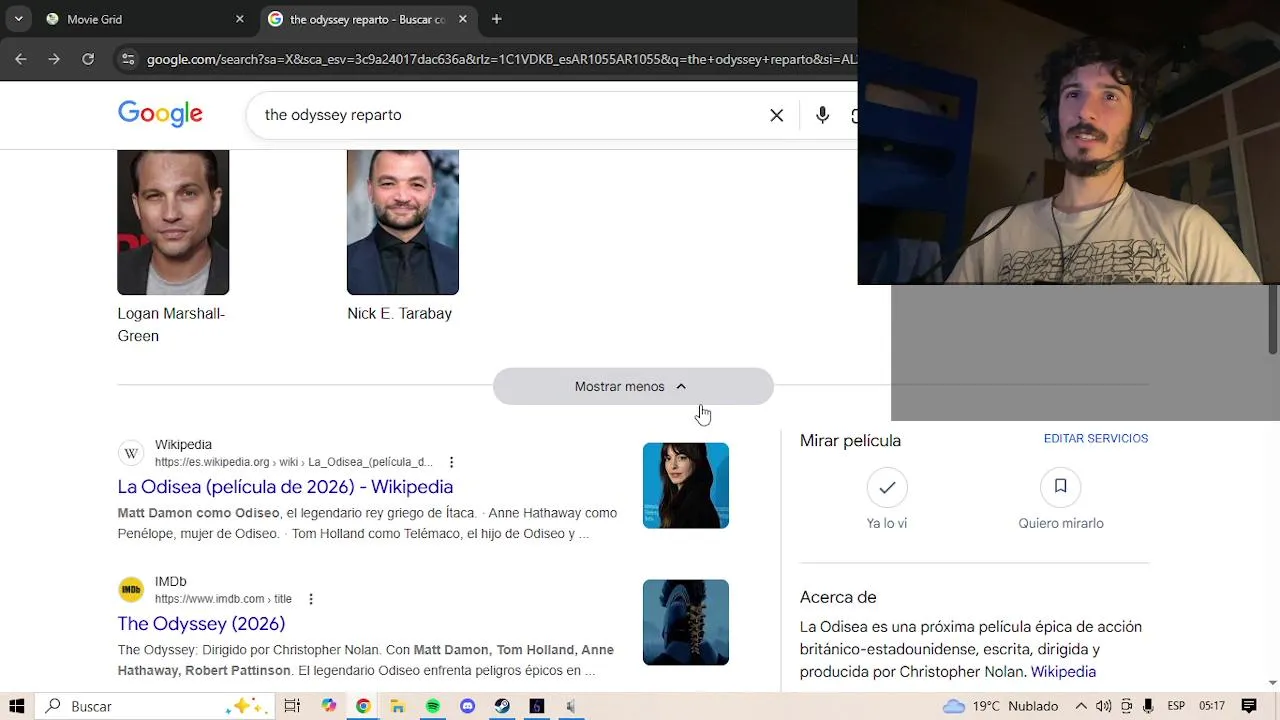Viewport: 1280px width, 720px height.
Task: Select the odyssey reparto tab
Action: [366, 19]
